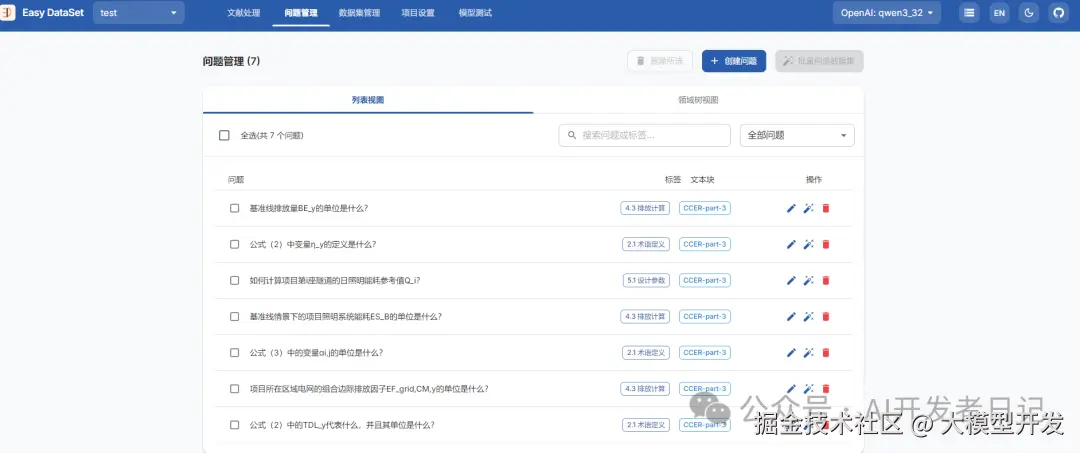Click question text 如何计算项目第i座隧道…Q_i?
1080x453 pixels.
(x=335, y=280)
